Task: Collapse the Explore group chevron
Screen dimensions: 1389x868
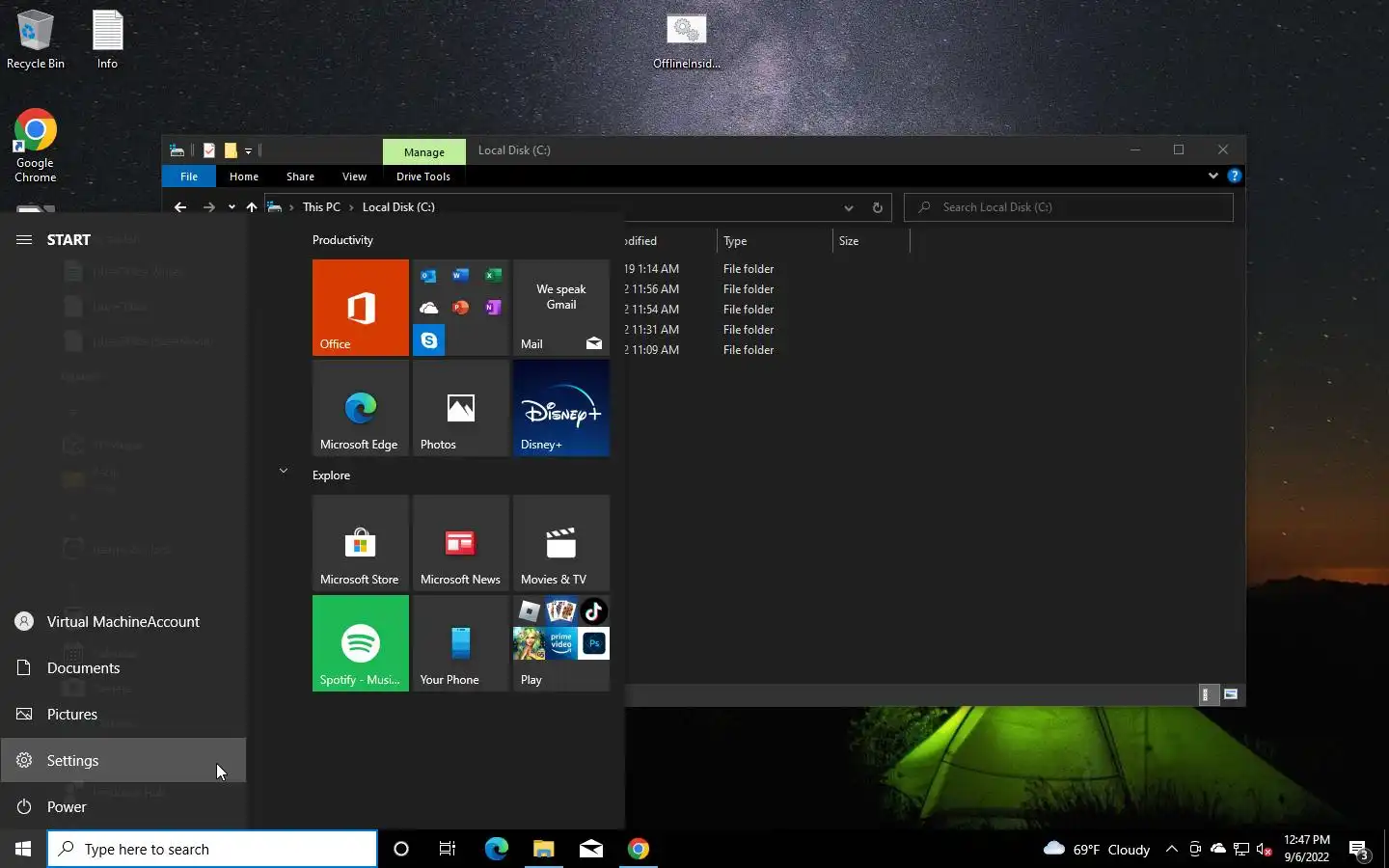Action: [283, 471]
